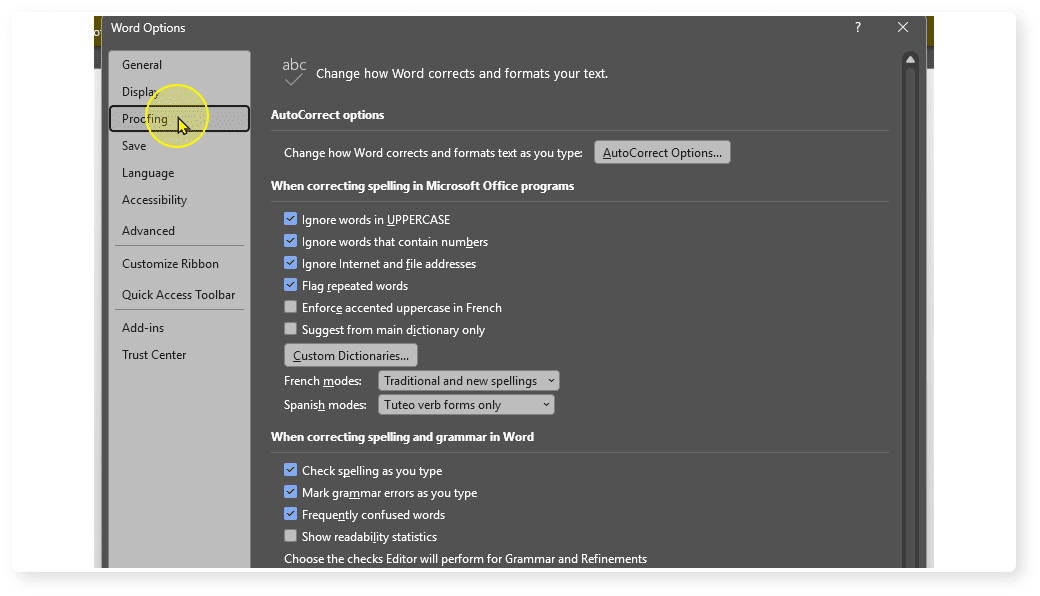The height and width of the screenshot is (596, 1040).
Task: Select the Proofing category
Action: tap(179, 119)
